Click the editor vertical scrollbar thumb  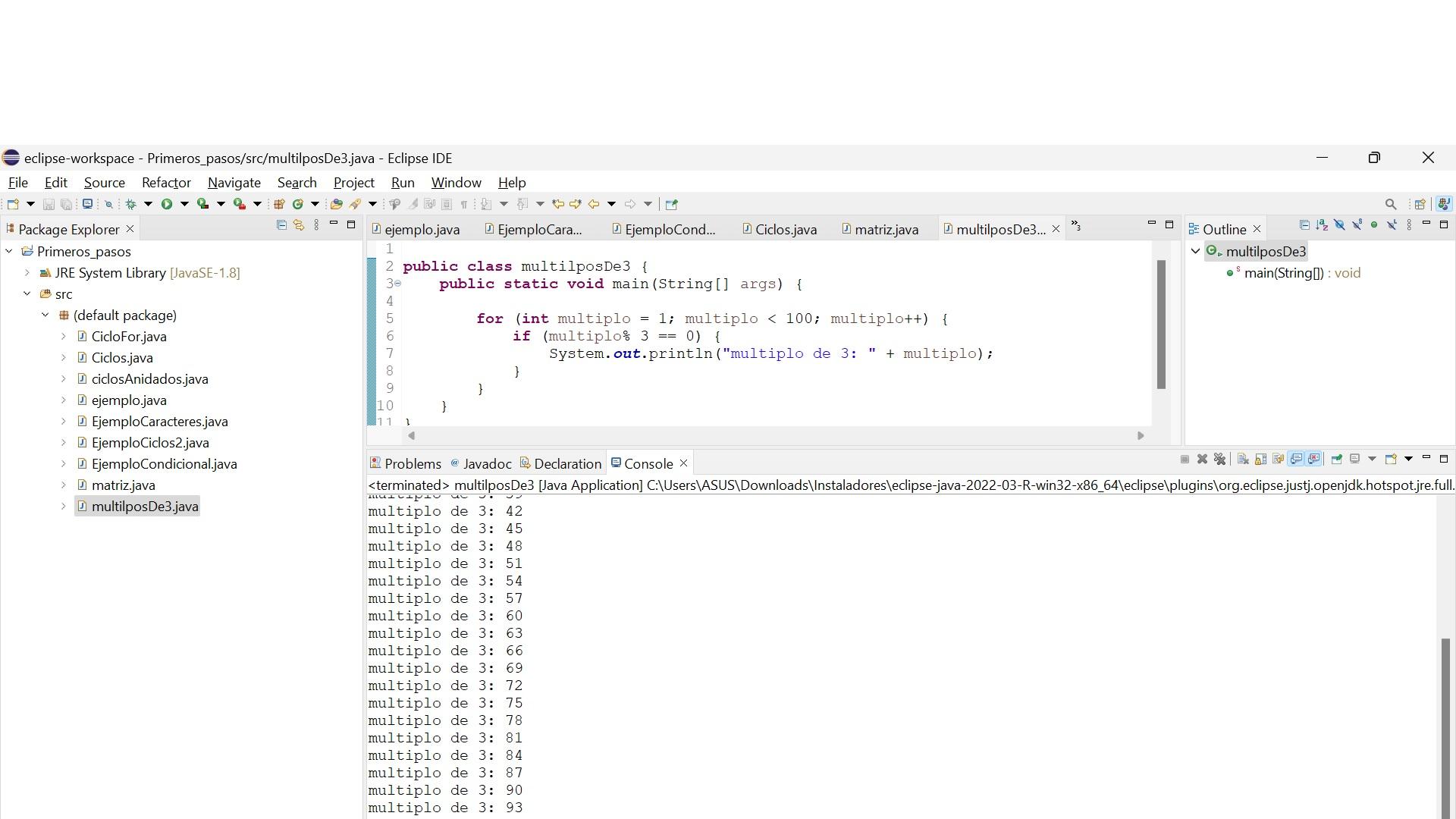pyautogui.click(x=1161, y=325)
